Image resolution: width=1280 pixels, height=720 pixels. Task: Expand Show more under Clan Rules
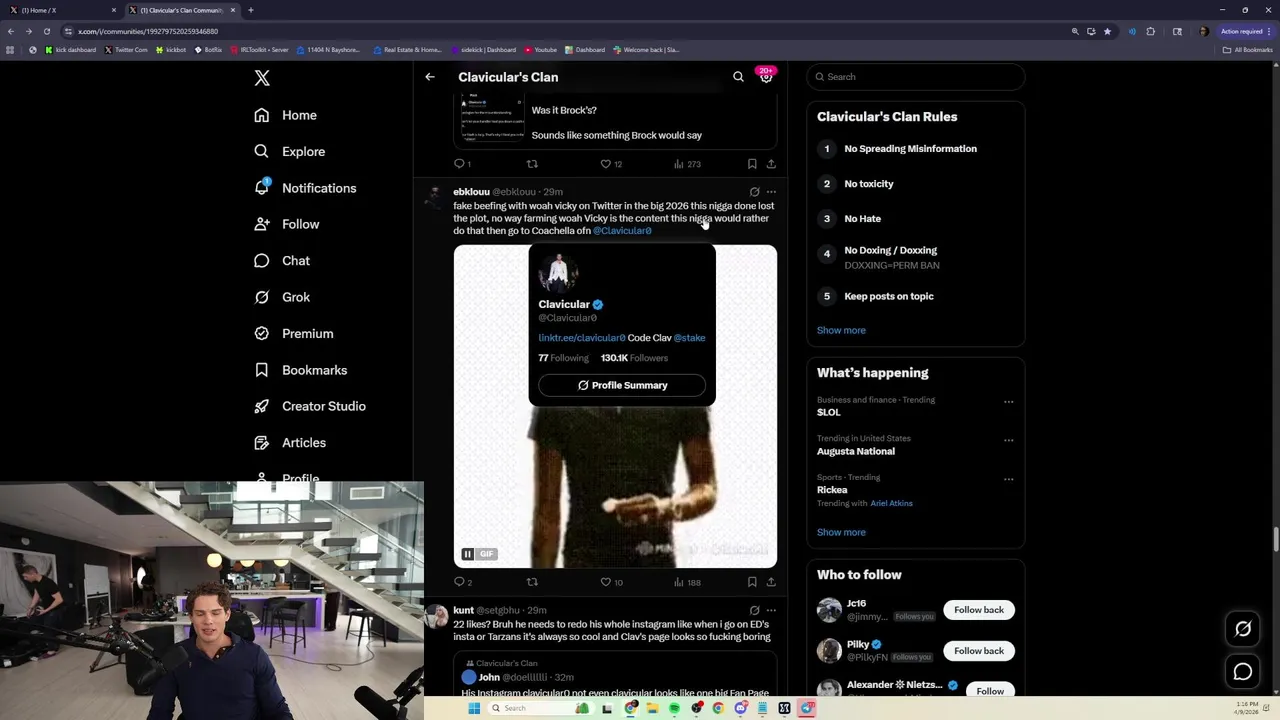841,330
